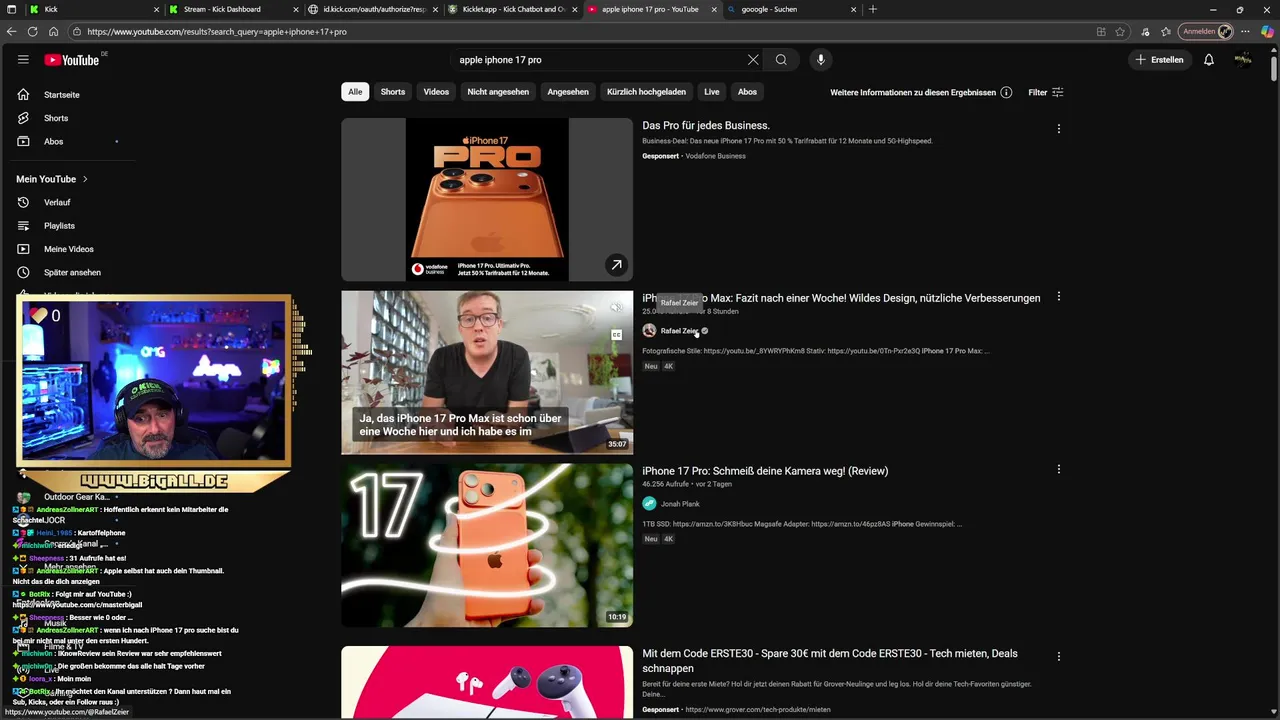
Task: Open the three-dot menu for the Vodafone ad
Action: 1058,128
